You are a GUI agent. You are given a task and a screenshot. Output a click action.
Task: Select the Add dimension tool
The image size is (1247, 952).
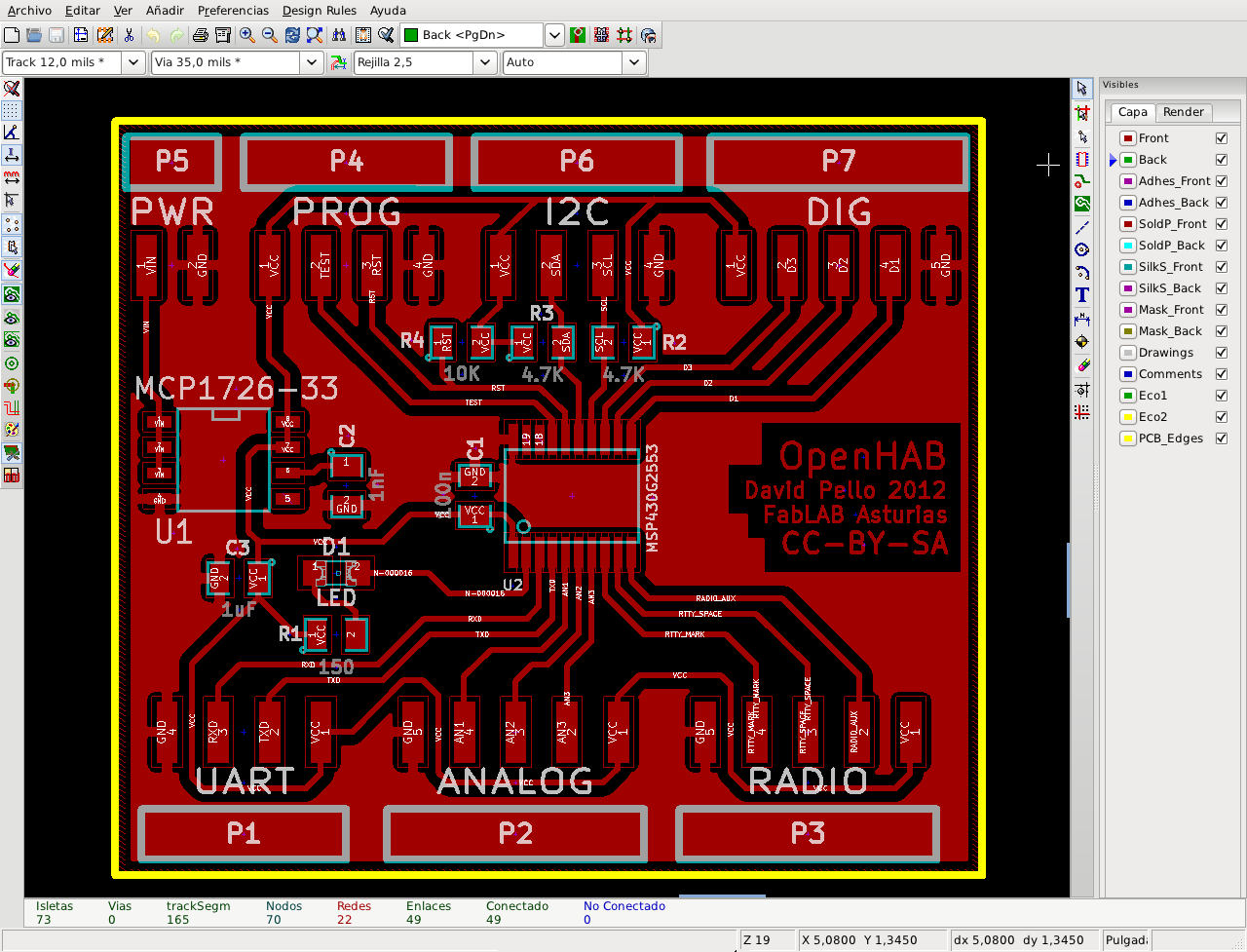pyautogui.click(x=1082, y=319)
